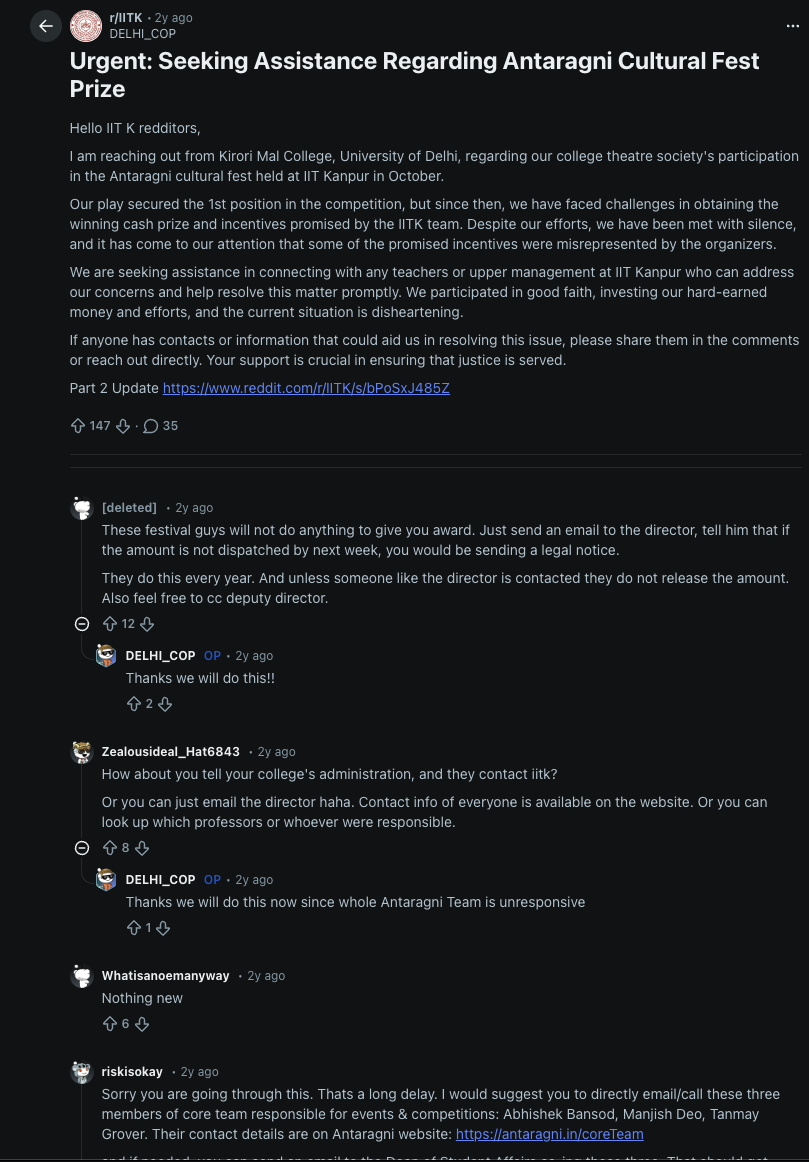Open the Part 2 Update reddit link
The image size is (809, 1162).
pos(306,388)
